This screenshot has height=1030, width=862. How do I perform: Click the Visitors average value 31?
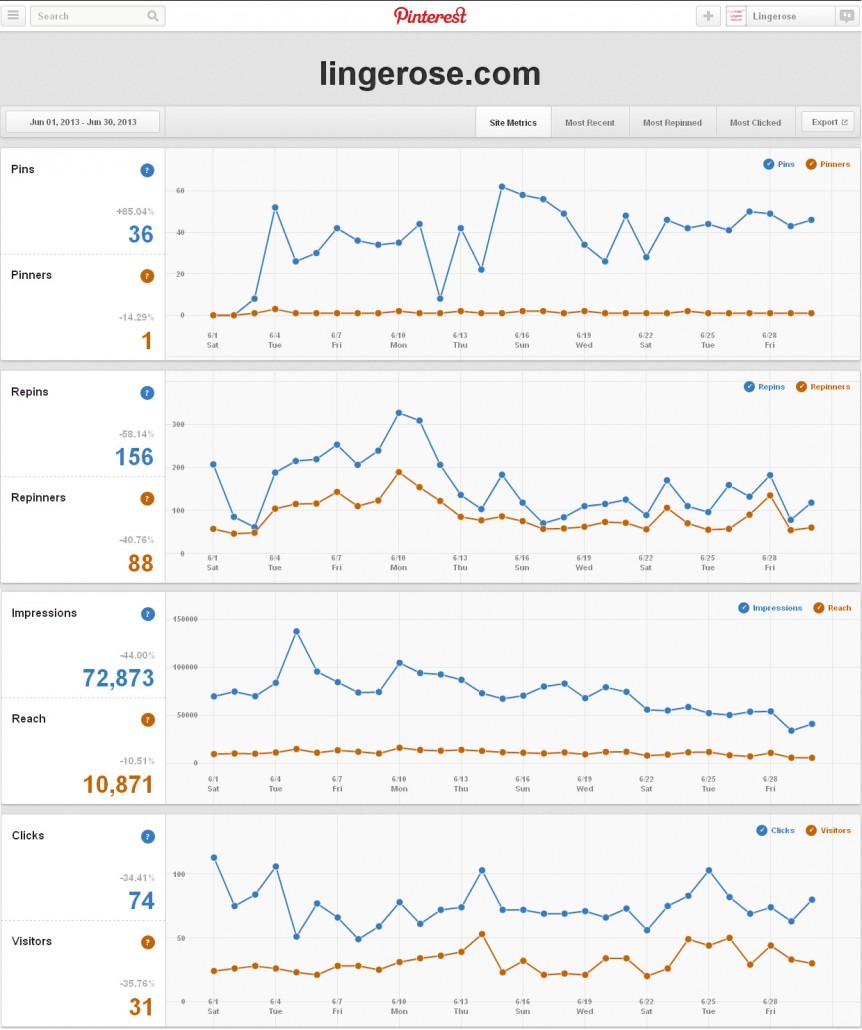141,1006
